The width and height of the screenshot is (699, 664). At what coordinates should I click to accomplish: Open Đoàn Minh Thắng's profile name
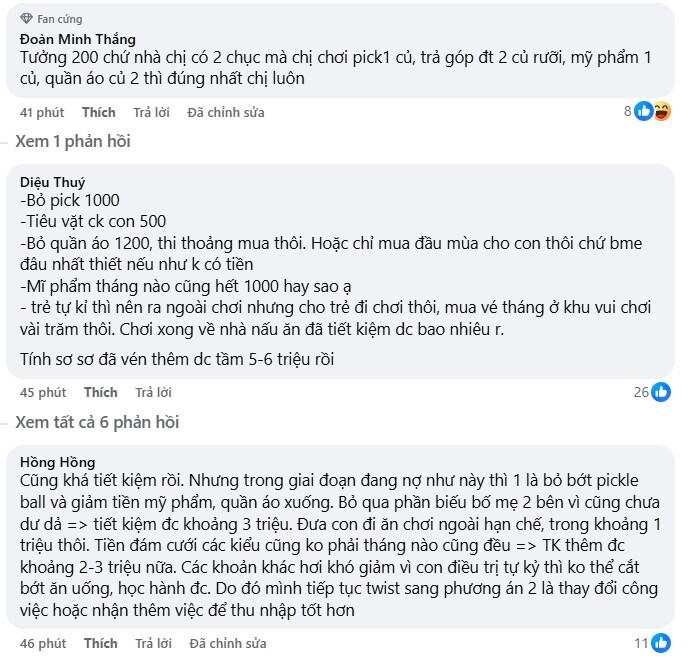tap(78, 39)
